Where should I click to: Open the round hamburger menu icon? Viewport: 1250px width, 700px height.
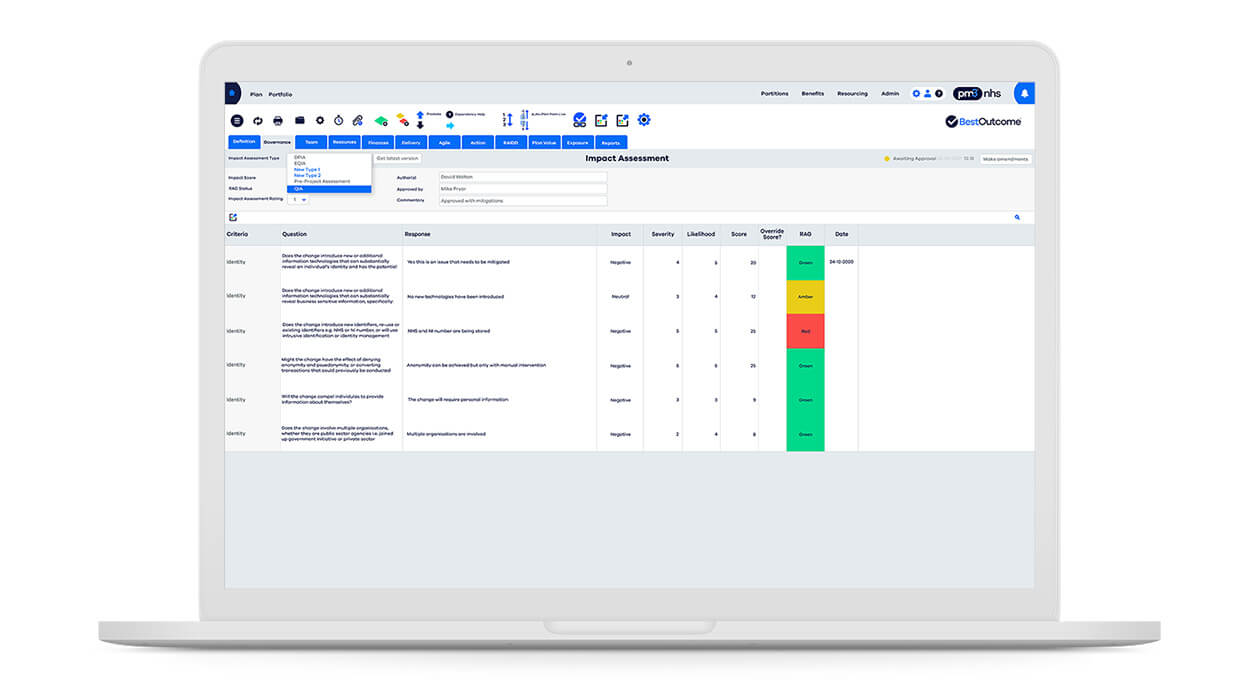click(237, 120)
